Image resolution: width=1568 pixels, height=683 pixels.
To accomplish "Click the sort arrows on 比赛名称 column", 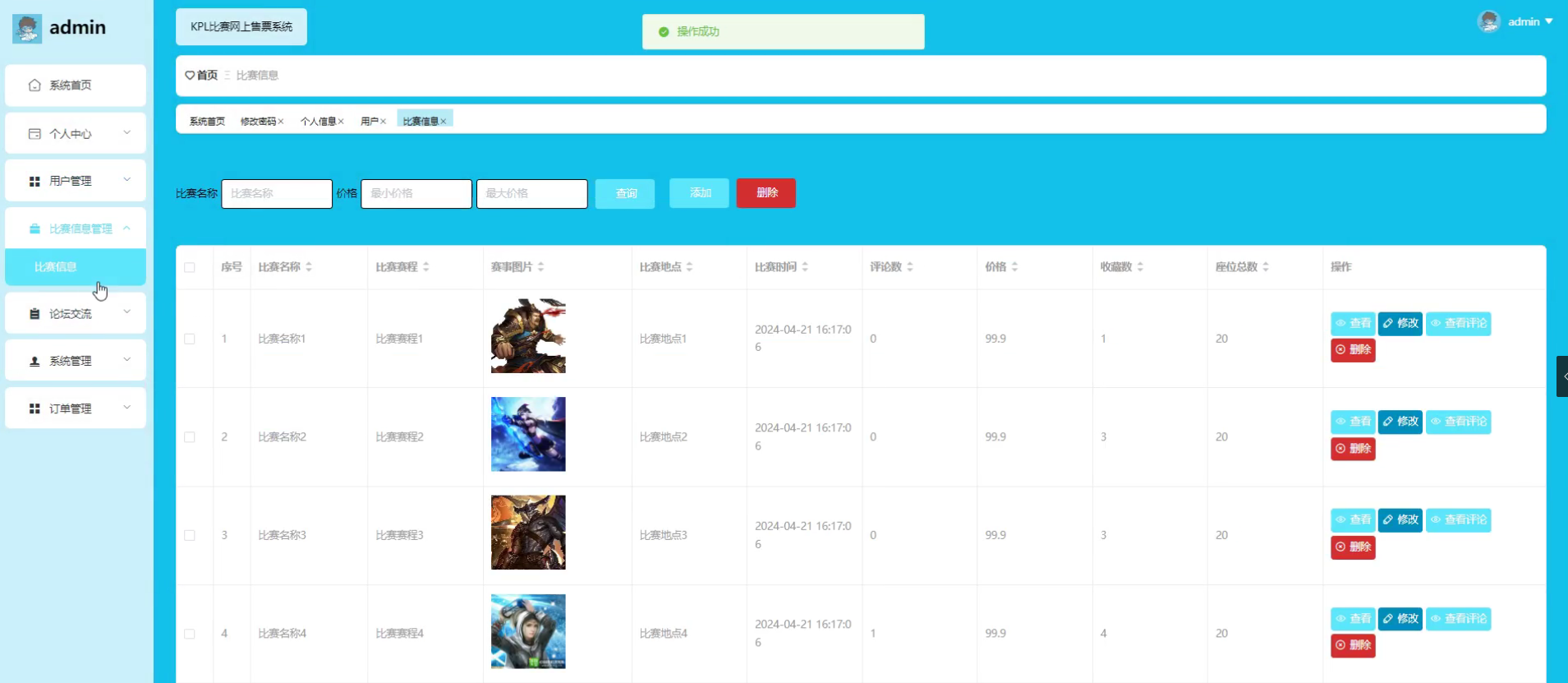I will pos(309,267).
